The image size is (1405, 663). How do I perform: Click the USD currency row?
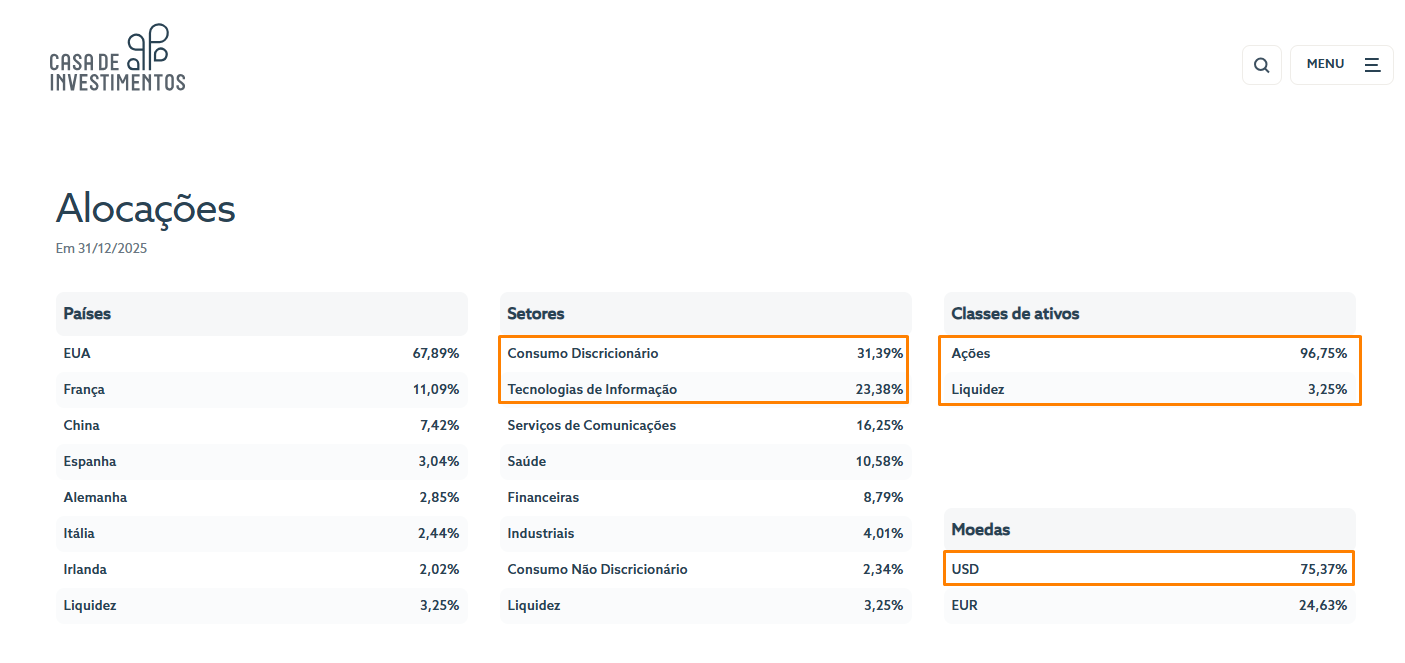coord(1150,570)
